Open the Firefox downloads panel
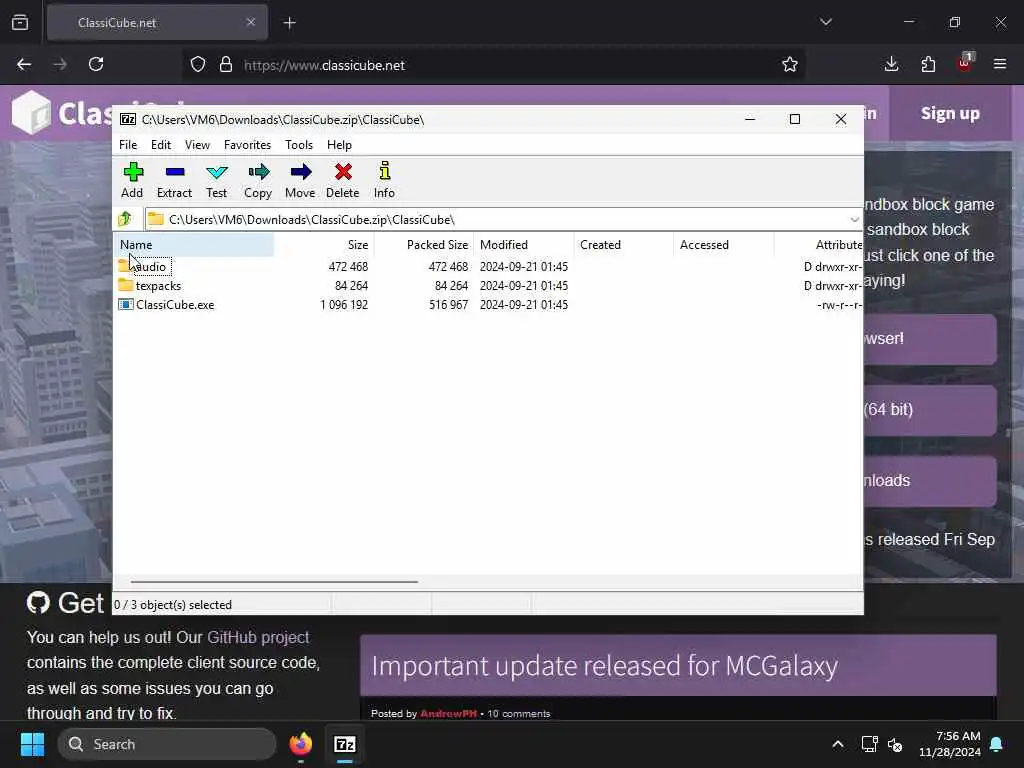1024x768 pixels. [x=891, y=65]
